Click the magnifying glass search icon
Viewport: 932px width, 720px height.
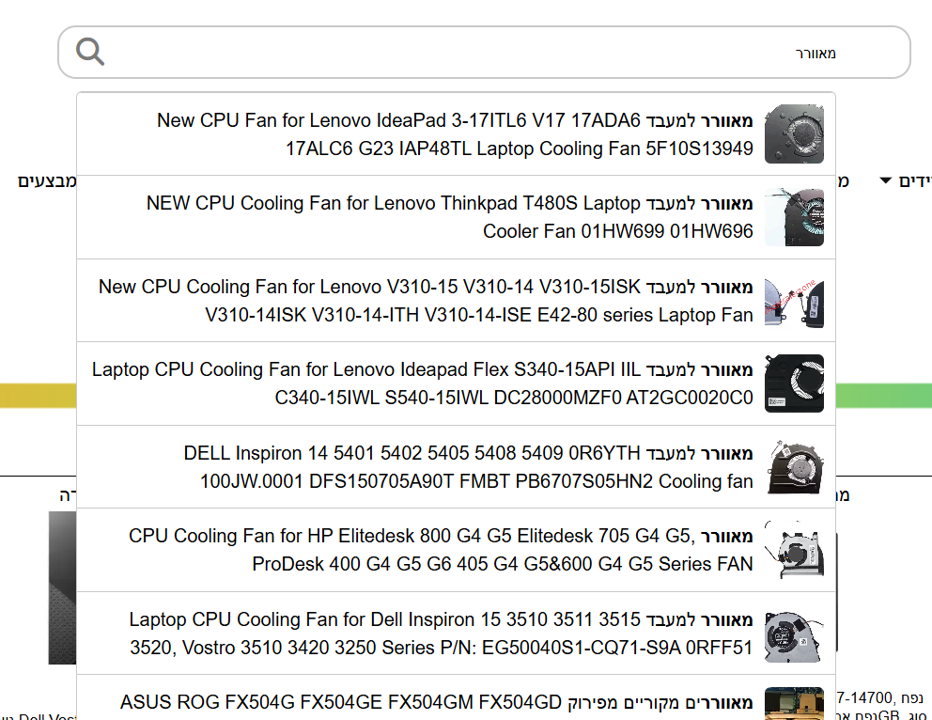[x=90, y=52]
